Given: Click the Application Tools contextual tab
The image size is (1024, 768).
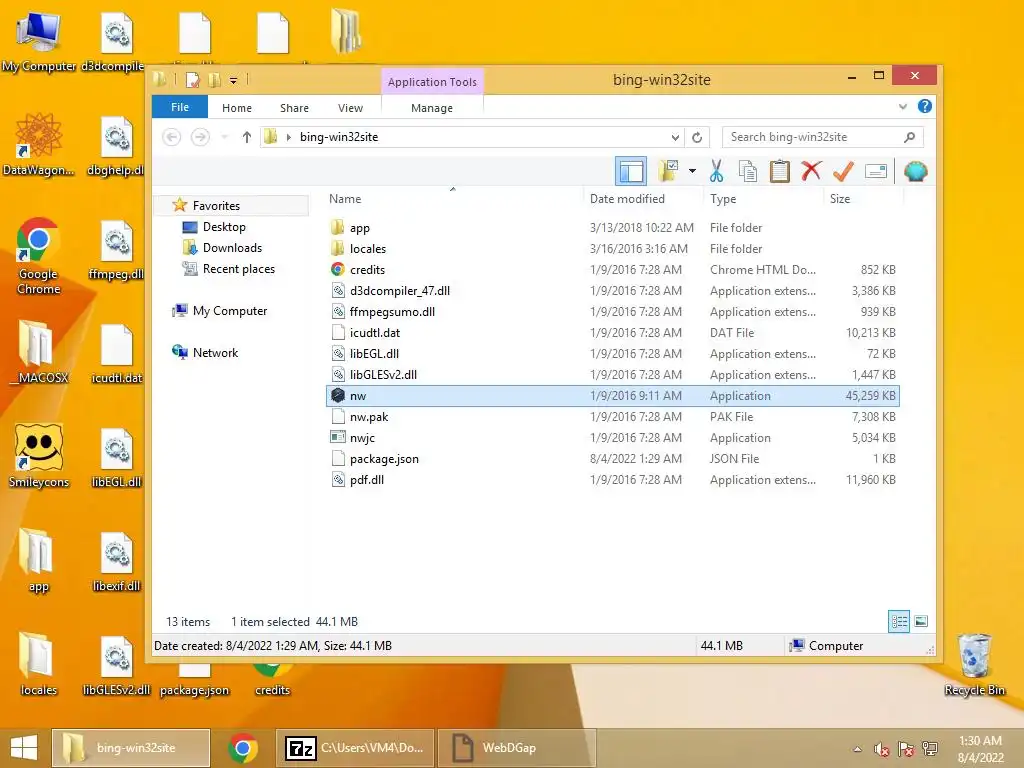Looking at the screenshot, I should (432, 82).
